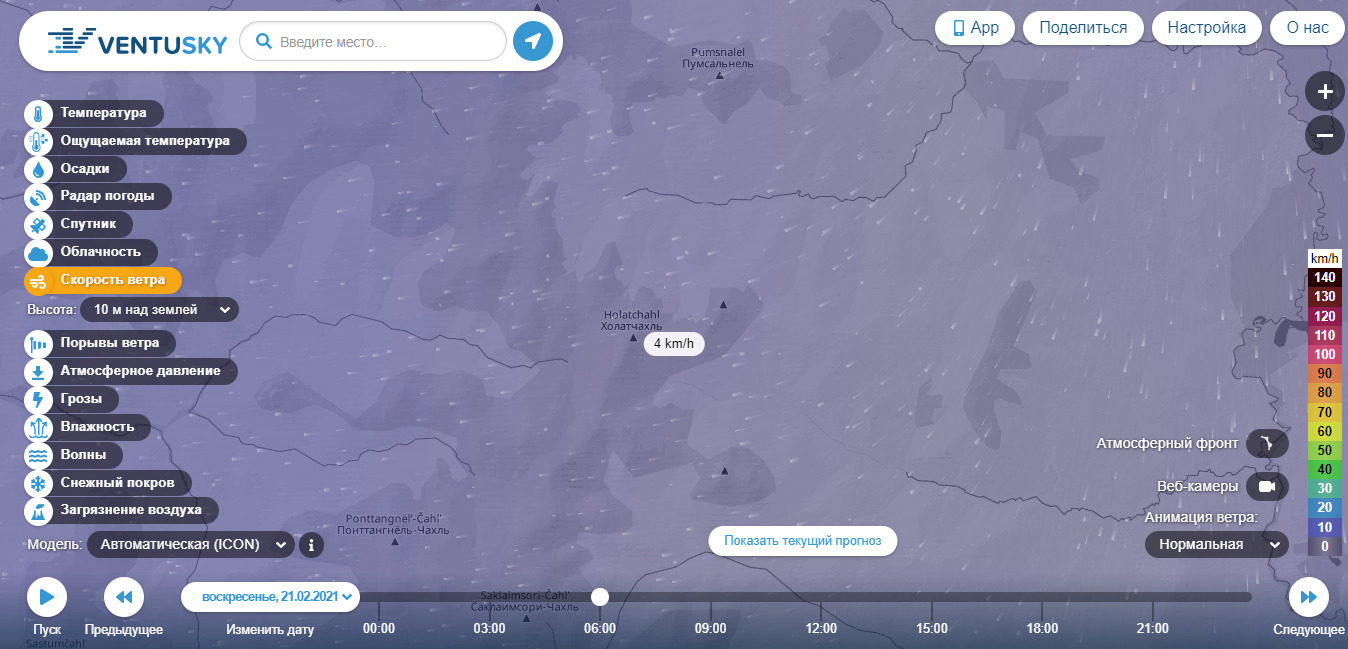Open the Радар погоды radar layer icon
Viewport: 1348px width, 649px height.
tap(38, 197)
